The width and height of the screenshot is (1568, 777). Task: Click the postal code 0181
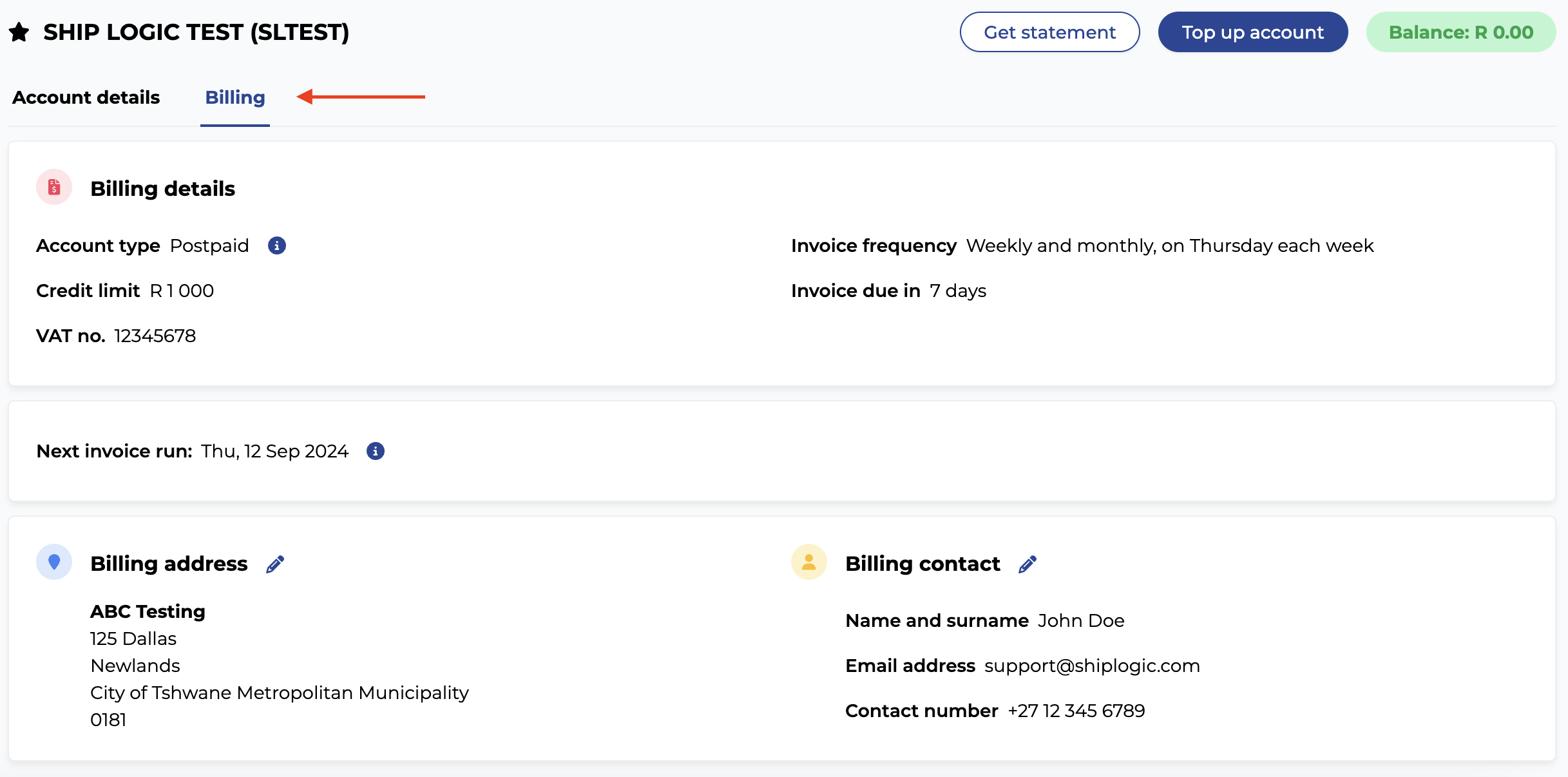108,720
